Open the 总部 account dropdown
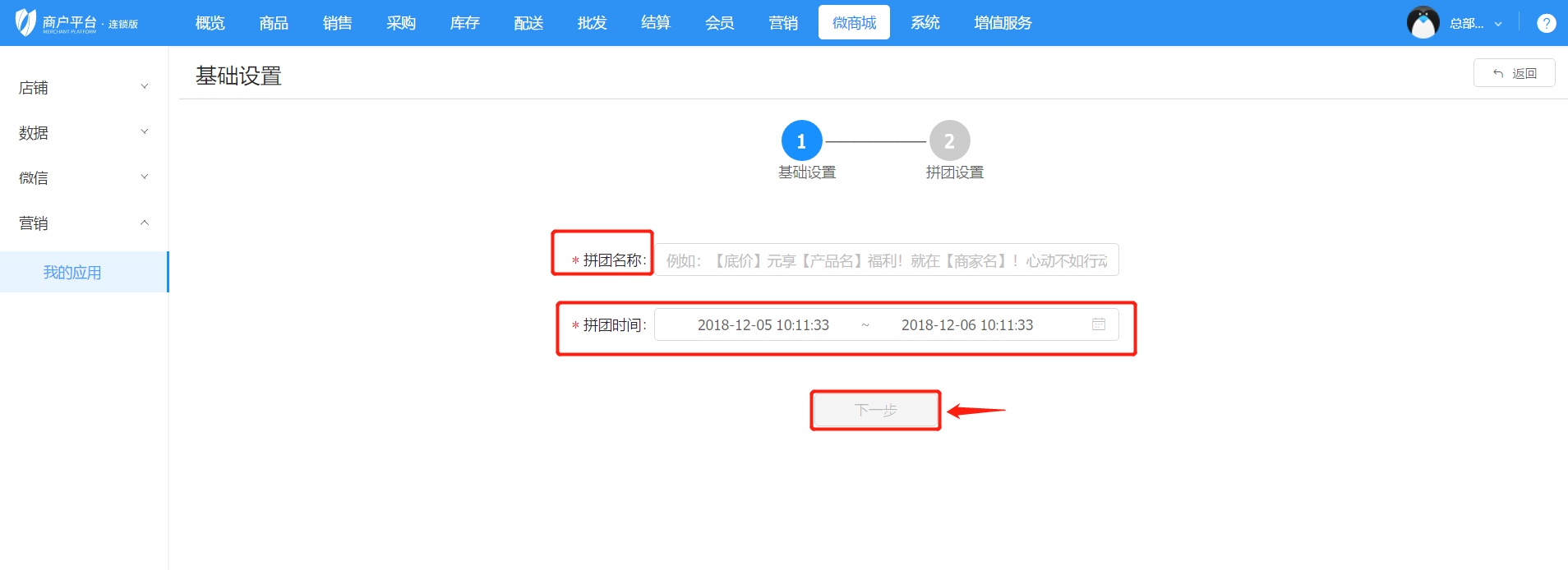Image resolution: width=1568 pixels, height=570 pixels. coord(1475,24)
